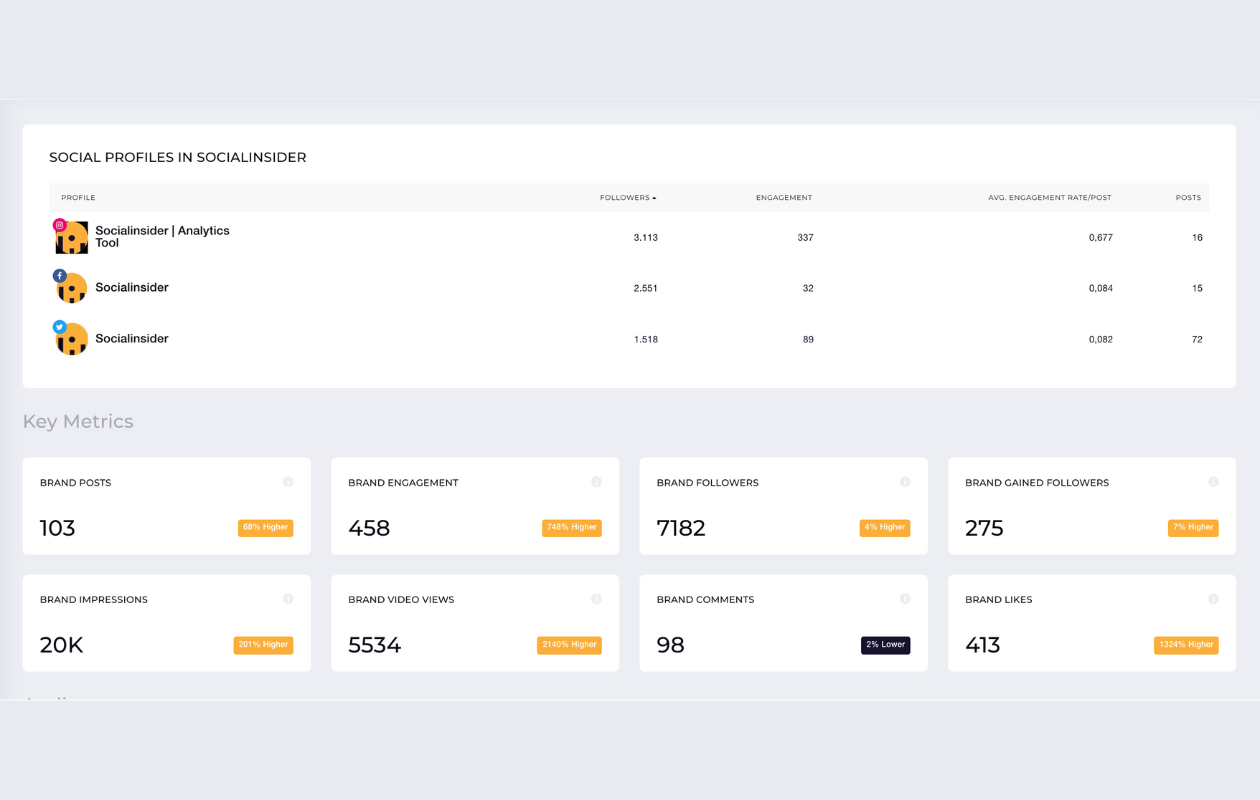Click the Brand Video Views card title
1260x800 pixels.
pos(401,600)
